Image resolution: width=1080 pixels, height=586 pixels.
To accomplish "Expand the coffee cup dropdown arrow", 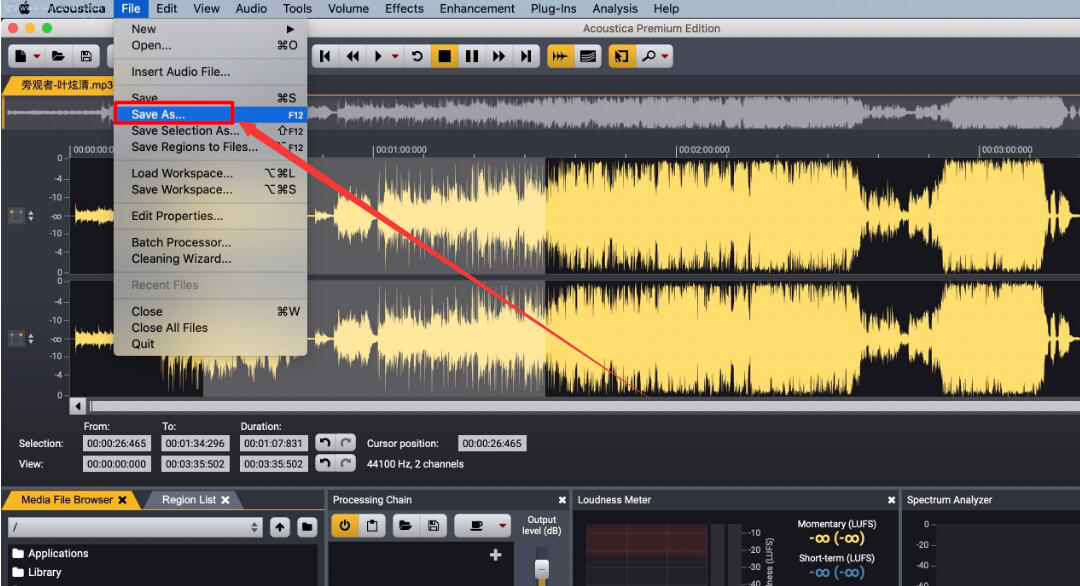I will coord(502,526).
